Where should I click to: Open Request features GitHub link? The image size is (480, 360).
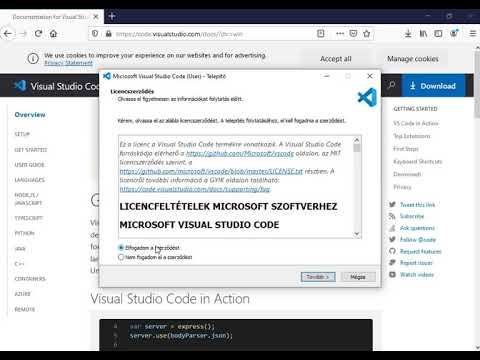[x=420, y=251]
